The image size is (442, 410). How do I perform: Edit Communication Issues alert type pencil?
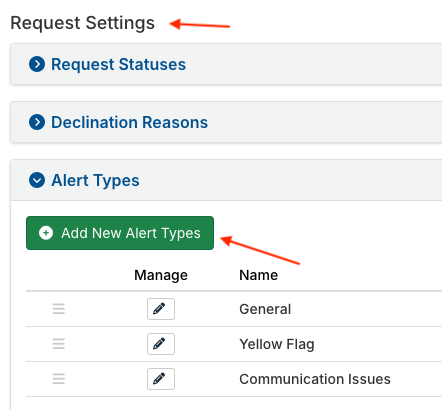coord(161,379)
